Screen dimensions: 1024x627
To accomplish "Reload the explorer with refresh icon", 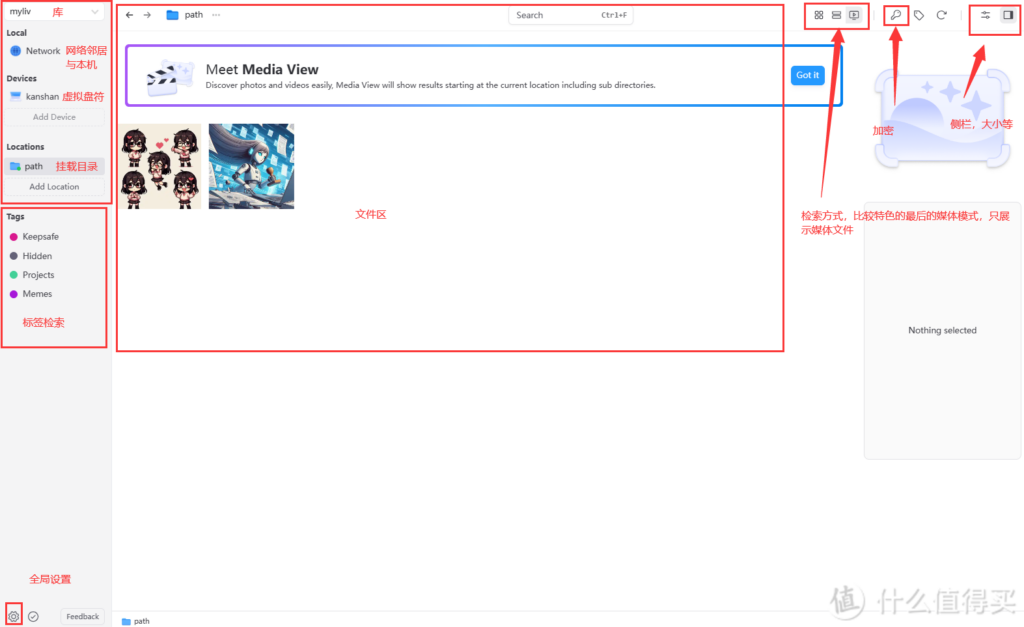I will click(x=941, y=15).
